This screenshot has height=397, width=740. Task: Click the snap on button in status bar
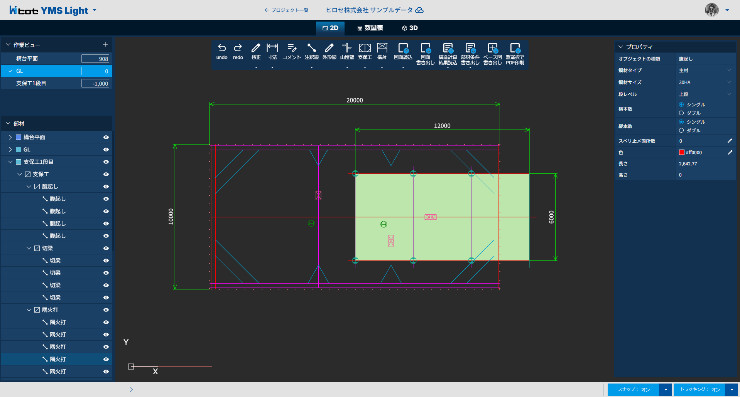[x=634, y=389]
